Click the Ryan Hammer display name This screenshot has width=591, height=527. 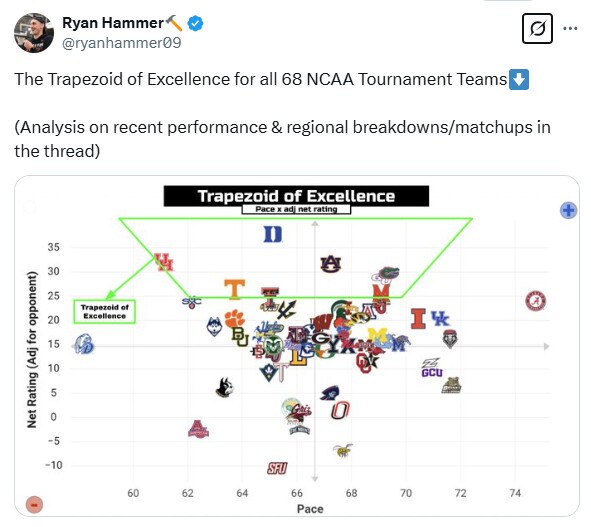[x=113, y=23]
